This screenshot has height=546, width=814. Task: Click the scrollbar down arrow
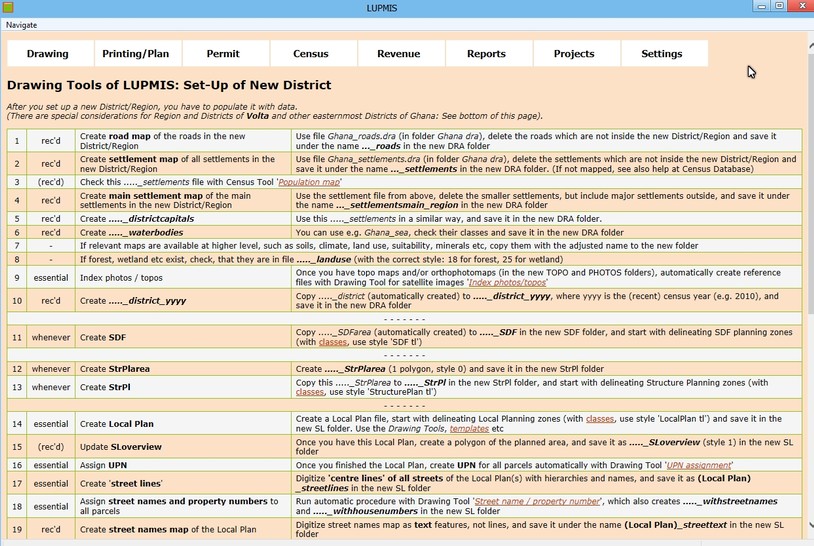click(x=811, y=526)
